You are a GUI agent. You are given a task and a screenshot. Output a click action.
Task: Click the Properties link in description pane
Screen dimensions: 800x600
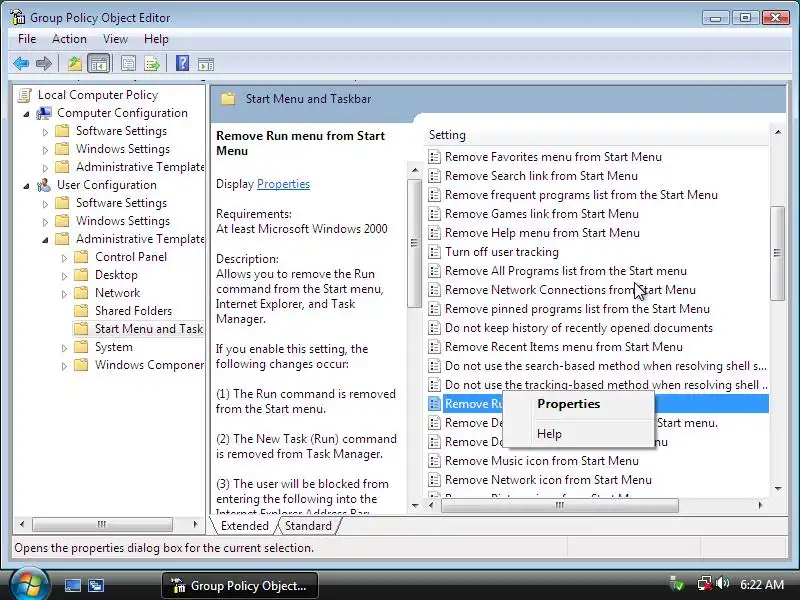click(x=283, y=184)
